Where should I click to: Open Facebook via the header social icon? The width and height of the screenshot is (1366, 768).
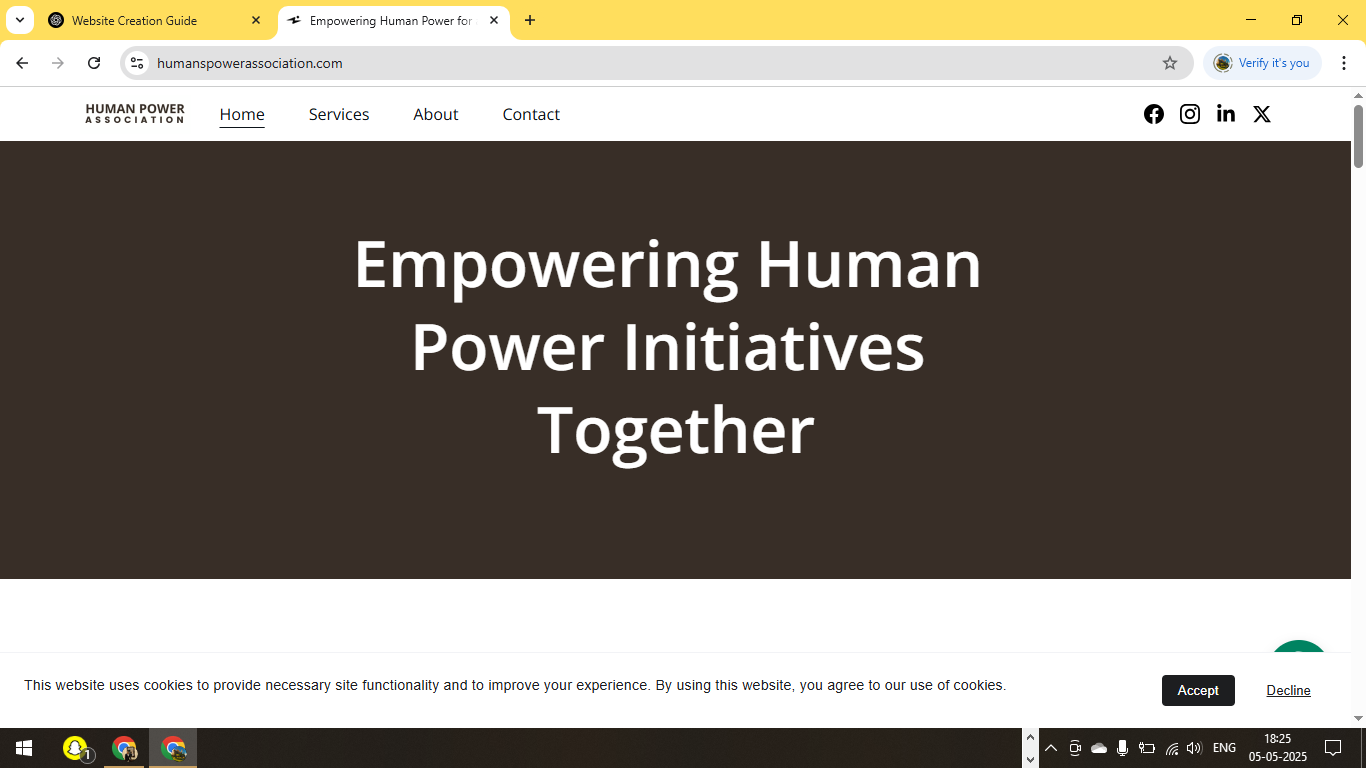coord(1154,114)
